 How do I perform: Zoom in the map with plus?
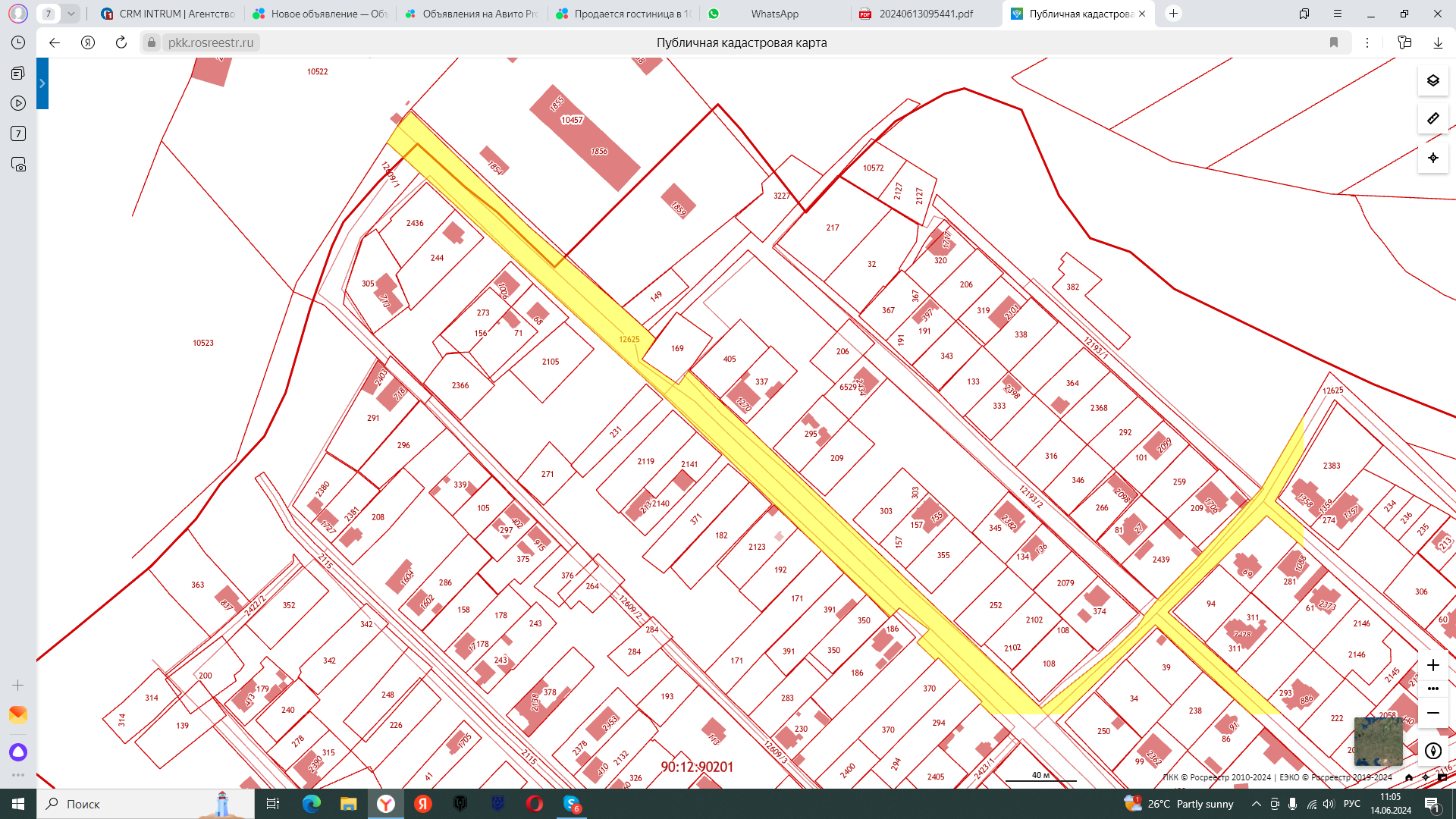coord(1432,665)
